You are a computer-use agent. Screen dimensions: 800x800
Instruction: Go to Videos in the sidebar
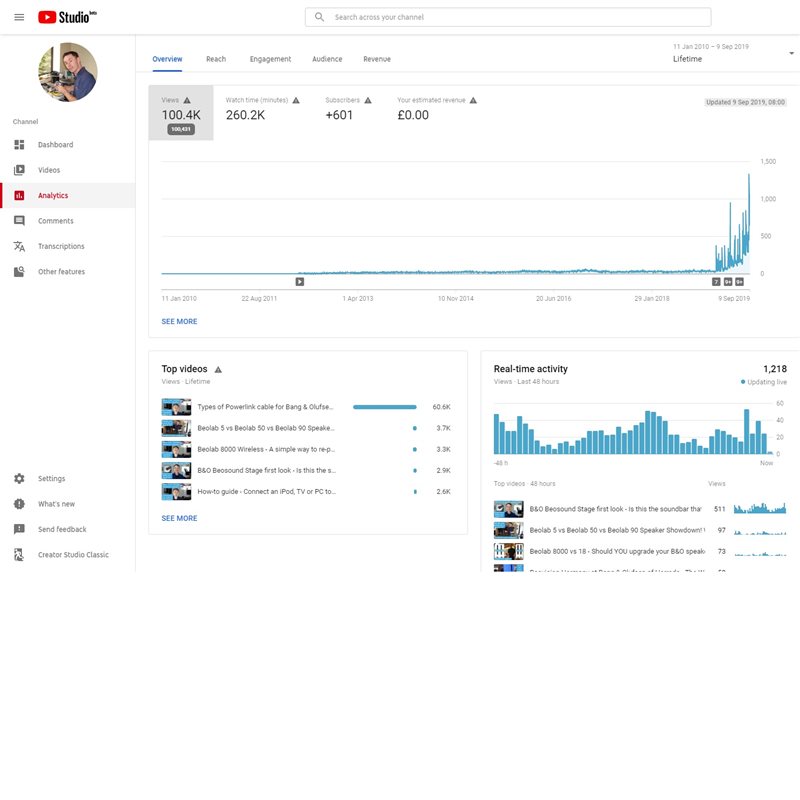click(x=49, y=170)
